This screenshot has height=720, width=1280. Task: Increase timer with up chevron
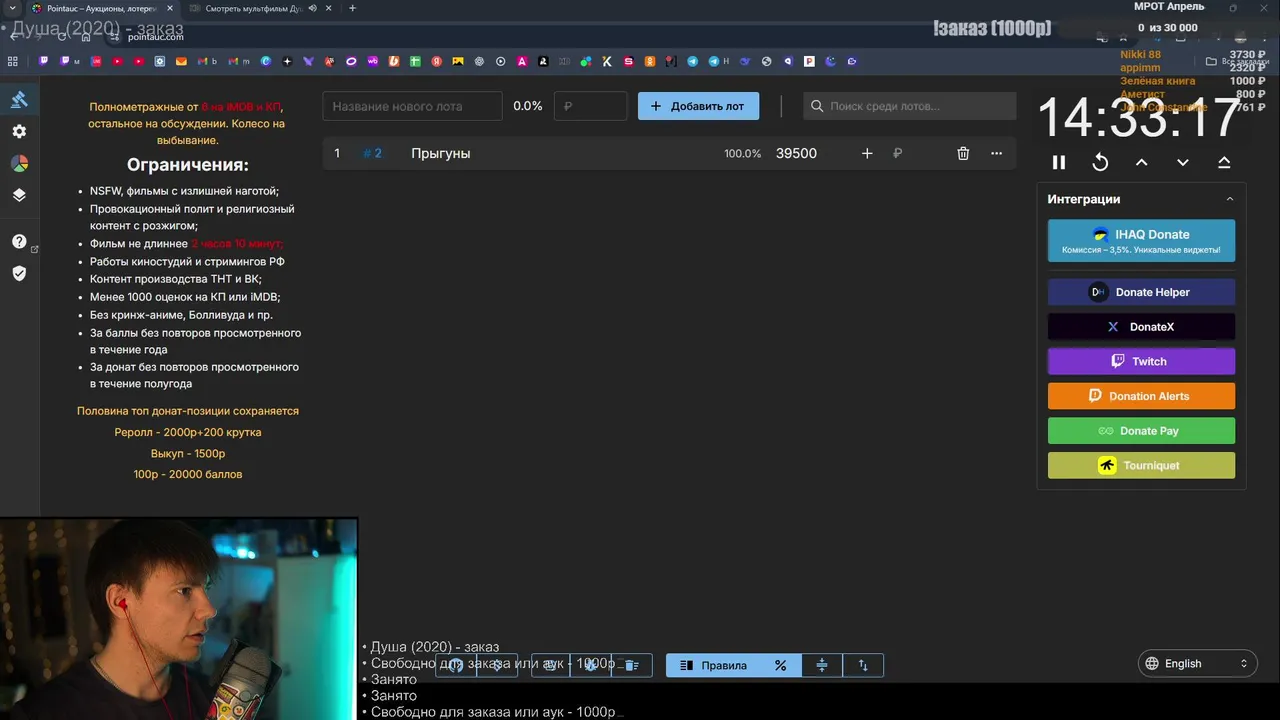pos(1141,162)
